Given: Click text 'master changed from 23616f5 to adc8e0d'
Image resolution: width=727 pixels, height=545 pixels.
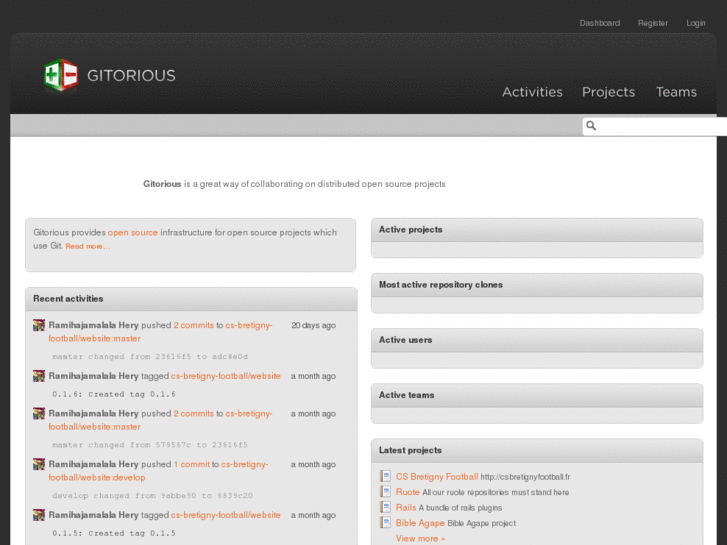Looking at the screenshot, I should pyautogui.click(x=150, y=357).
